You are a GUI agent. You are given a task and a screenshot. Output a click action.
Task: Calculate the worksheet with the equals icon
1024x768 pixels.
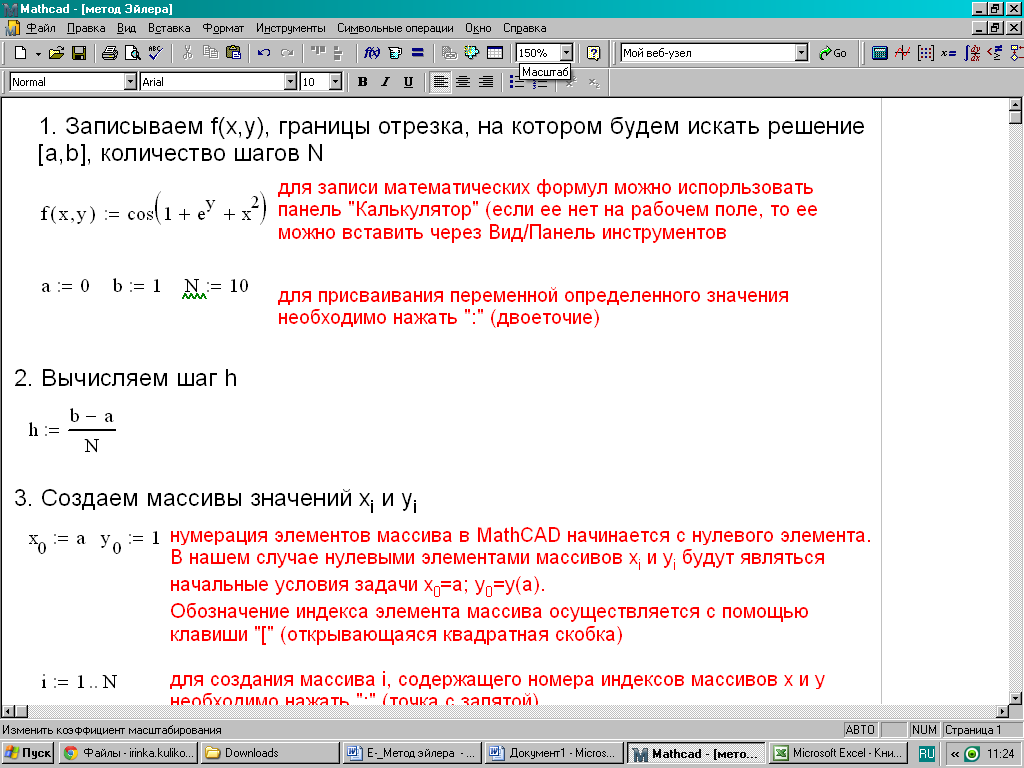click(418, 53)
